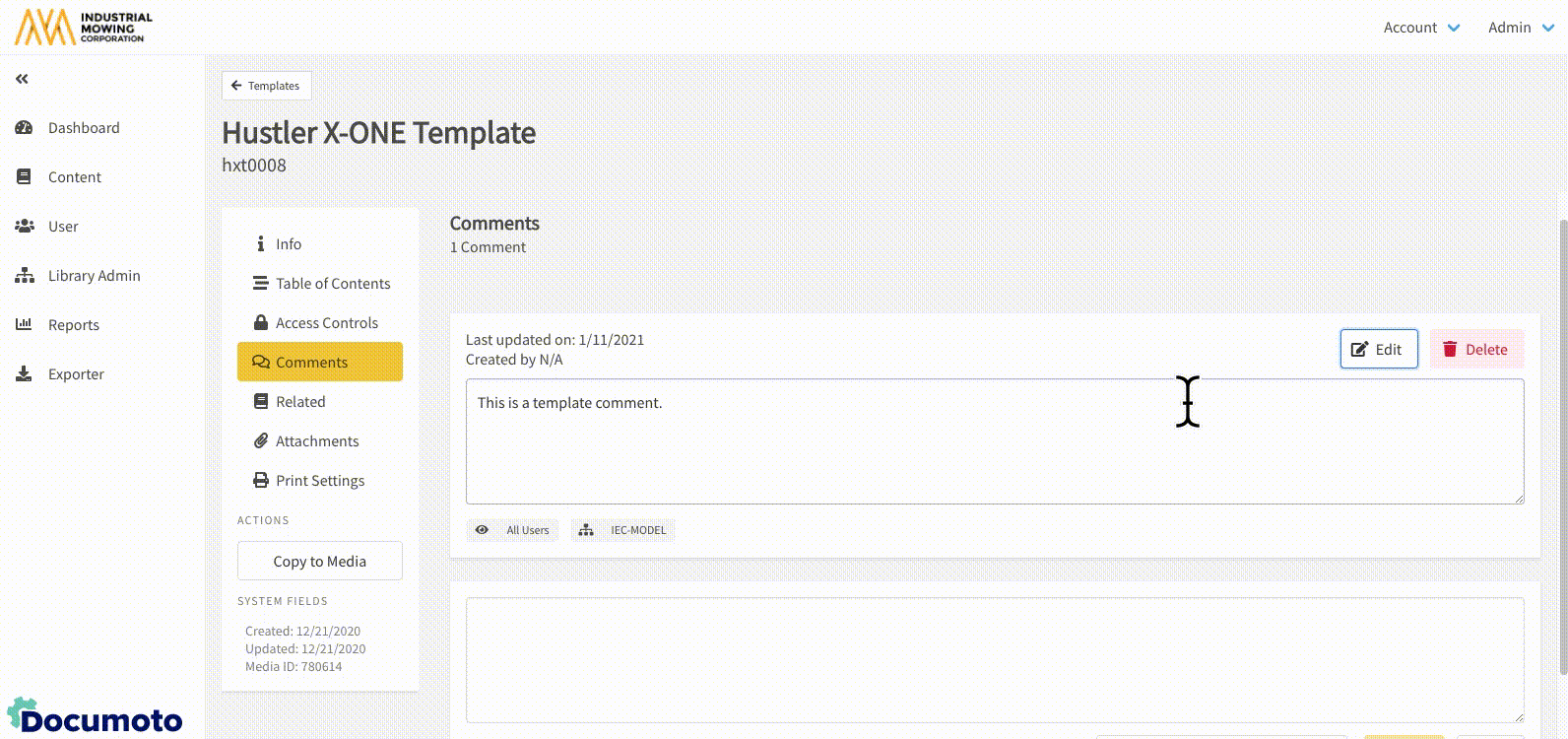Click the Library Admin hierarchy icon
The width and height of the screenshot is (1568, 739).
coord(24,276)
